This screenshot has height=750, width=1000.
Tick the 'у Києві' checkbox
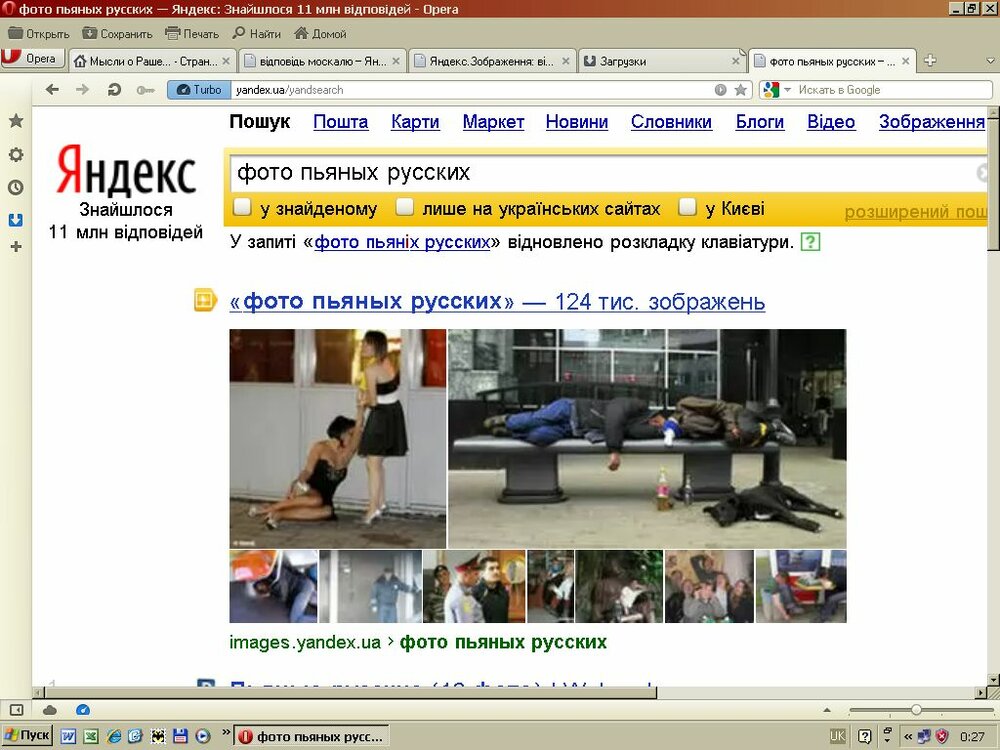pyautogui.click(x=687, y=208)
